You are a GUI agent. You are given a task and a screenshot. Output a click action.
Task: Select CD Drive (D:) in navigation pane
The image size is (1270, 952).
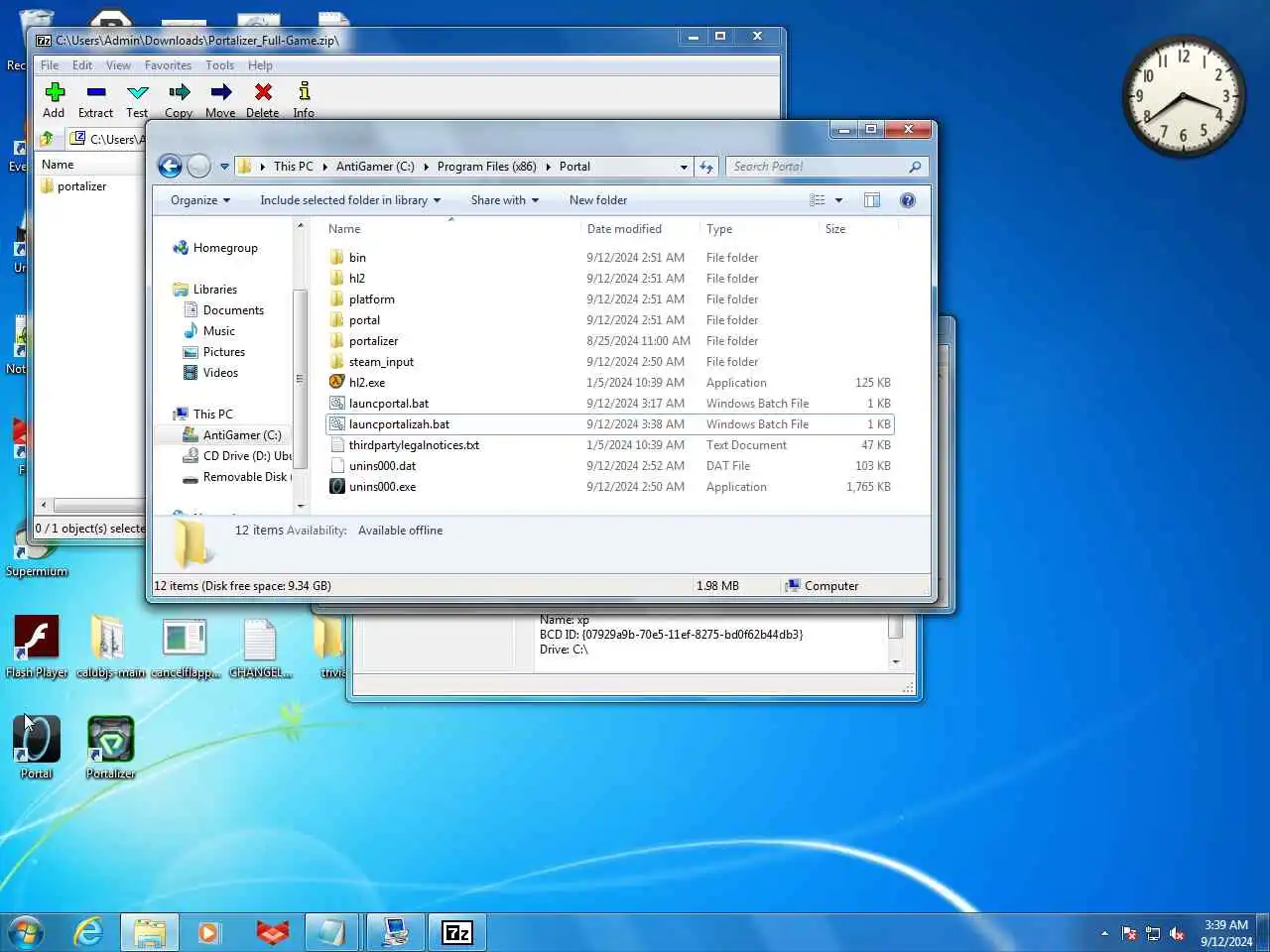tap(237, 456)
